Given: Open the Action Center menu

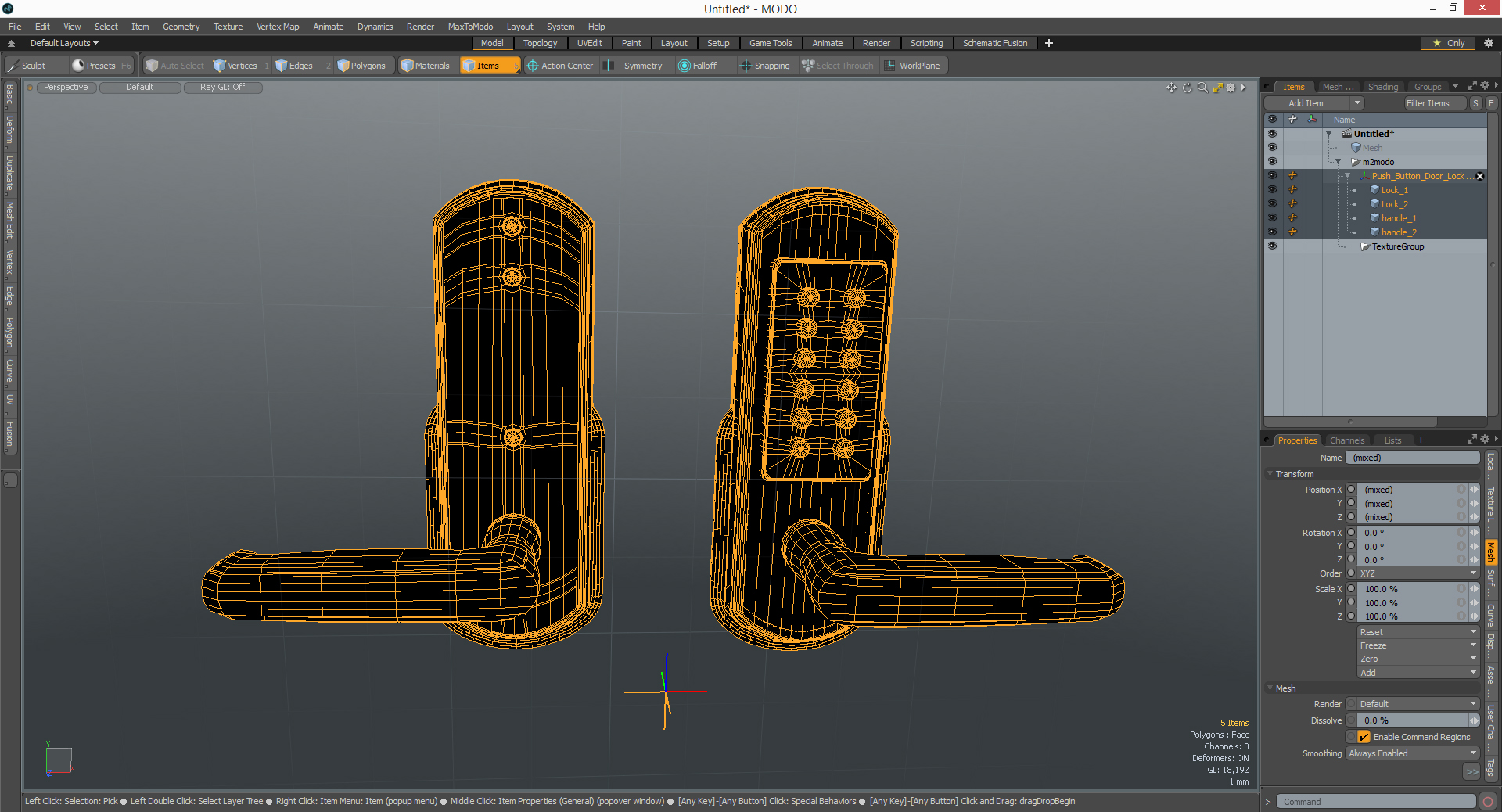Looking at the screenshot, I should click(560, 66).
